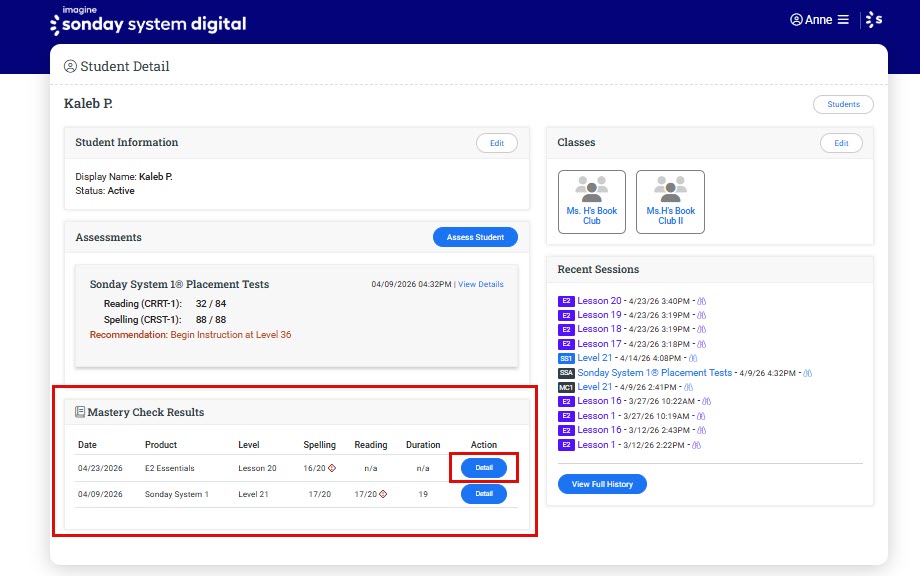This screenshot has width=920, height=576.
Task: Open Detail for the E2 Essentials mastery check
Action: click(x=483, y=468)
